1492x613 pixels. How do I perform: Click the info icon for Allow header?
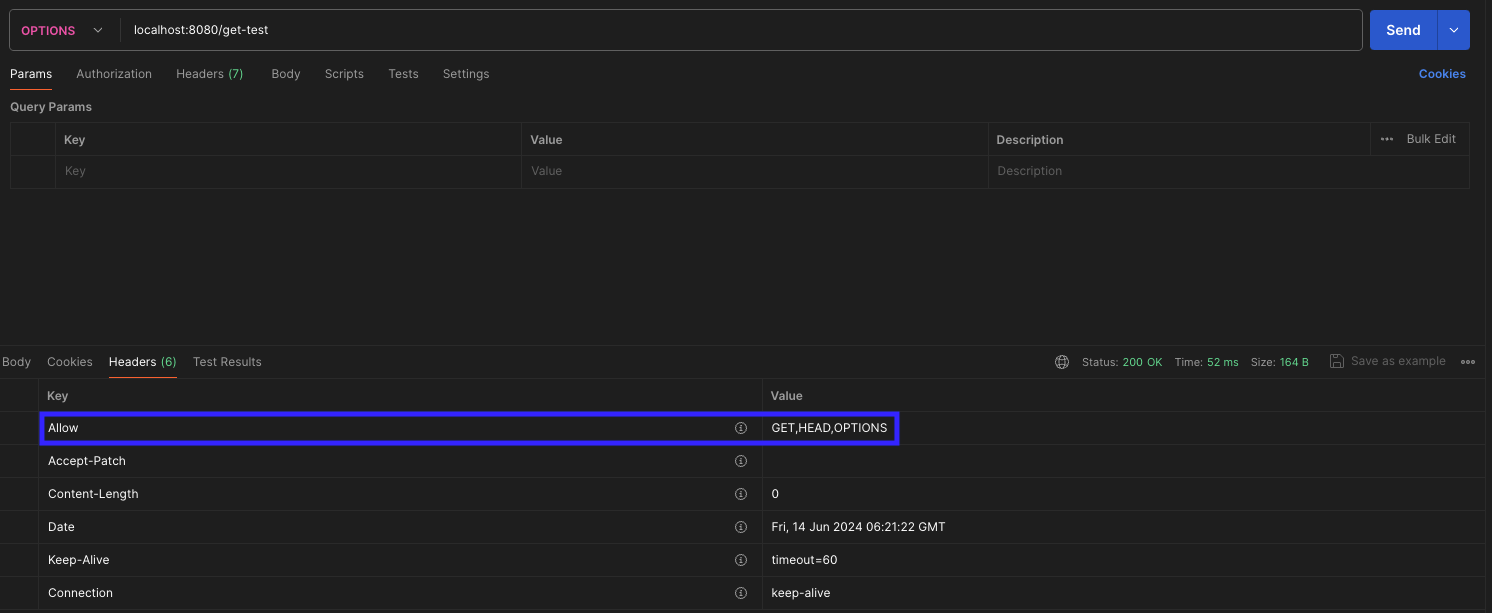click(x=741, y=428)
